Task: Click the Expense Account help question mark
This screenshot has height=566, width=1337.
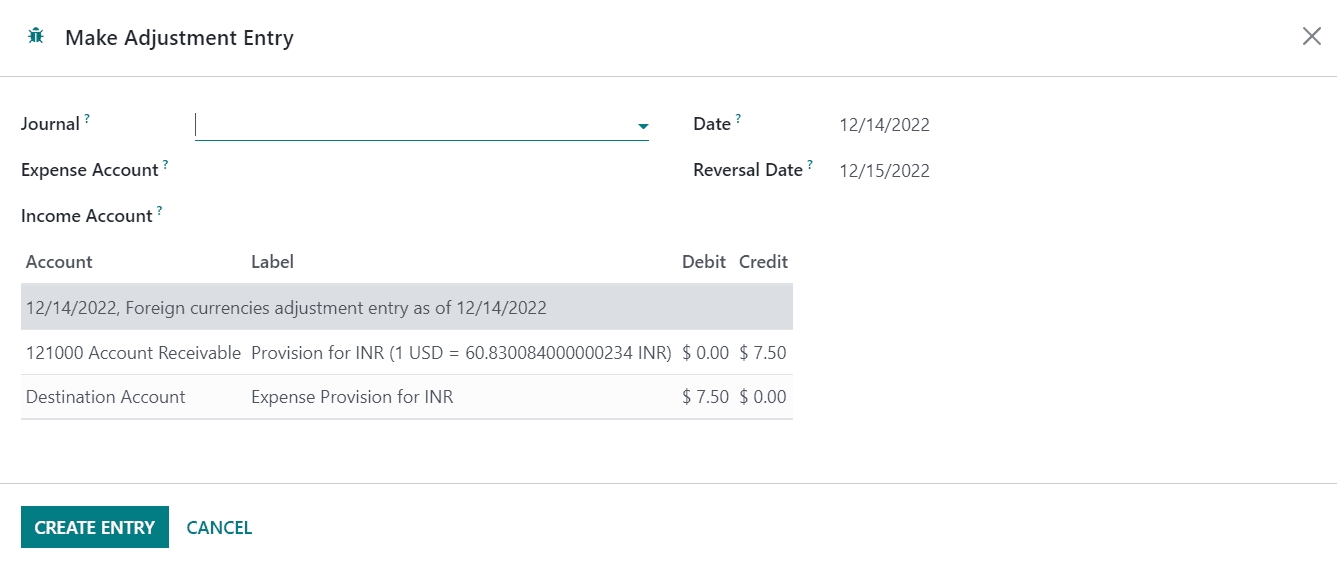Action: coord(165,164)
